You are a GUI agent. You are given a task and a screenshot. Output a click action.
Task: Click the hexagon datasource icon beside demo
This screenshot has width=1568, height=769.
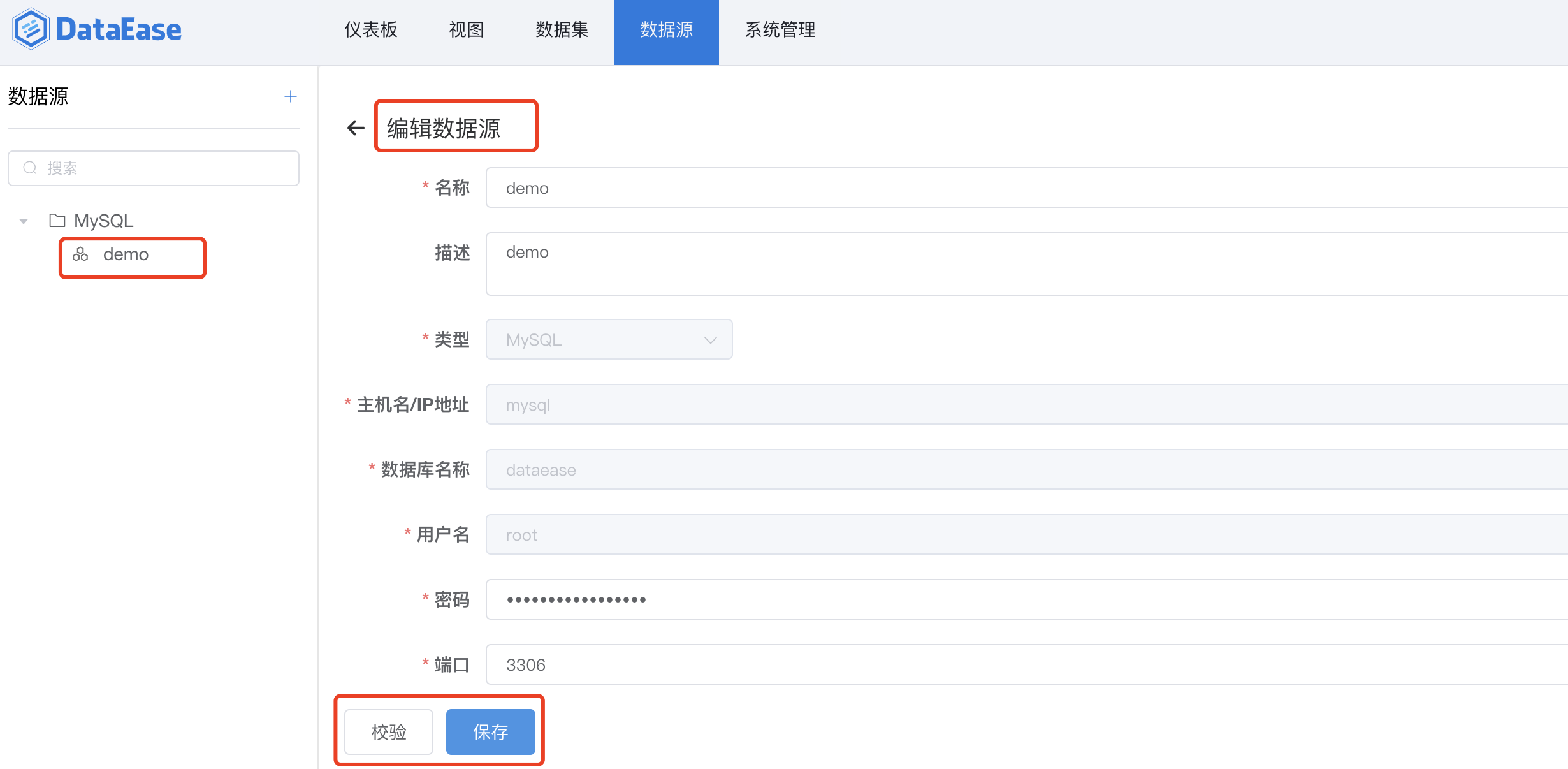coord(80,254)
